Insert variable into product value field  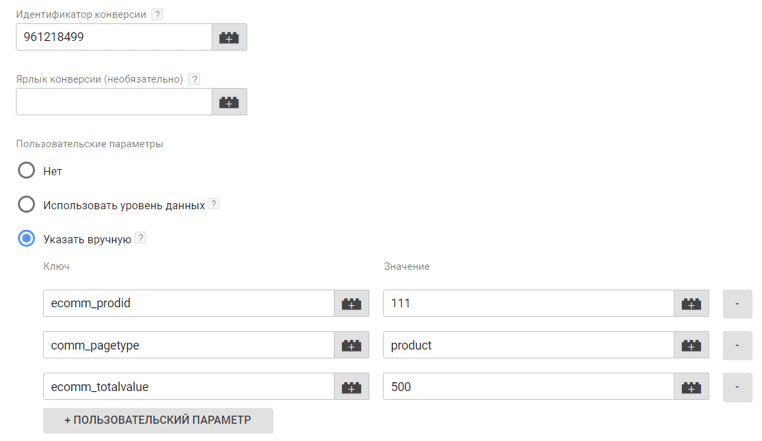pyautogui.click(x=691, y=345)
